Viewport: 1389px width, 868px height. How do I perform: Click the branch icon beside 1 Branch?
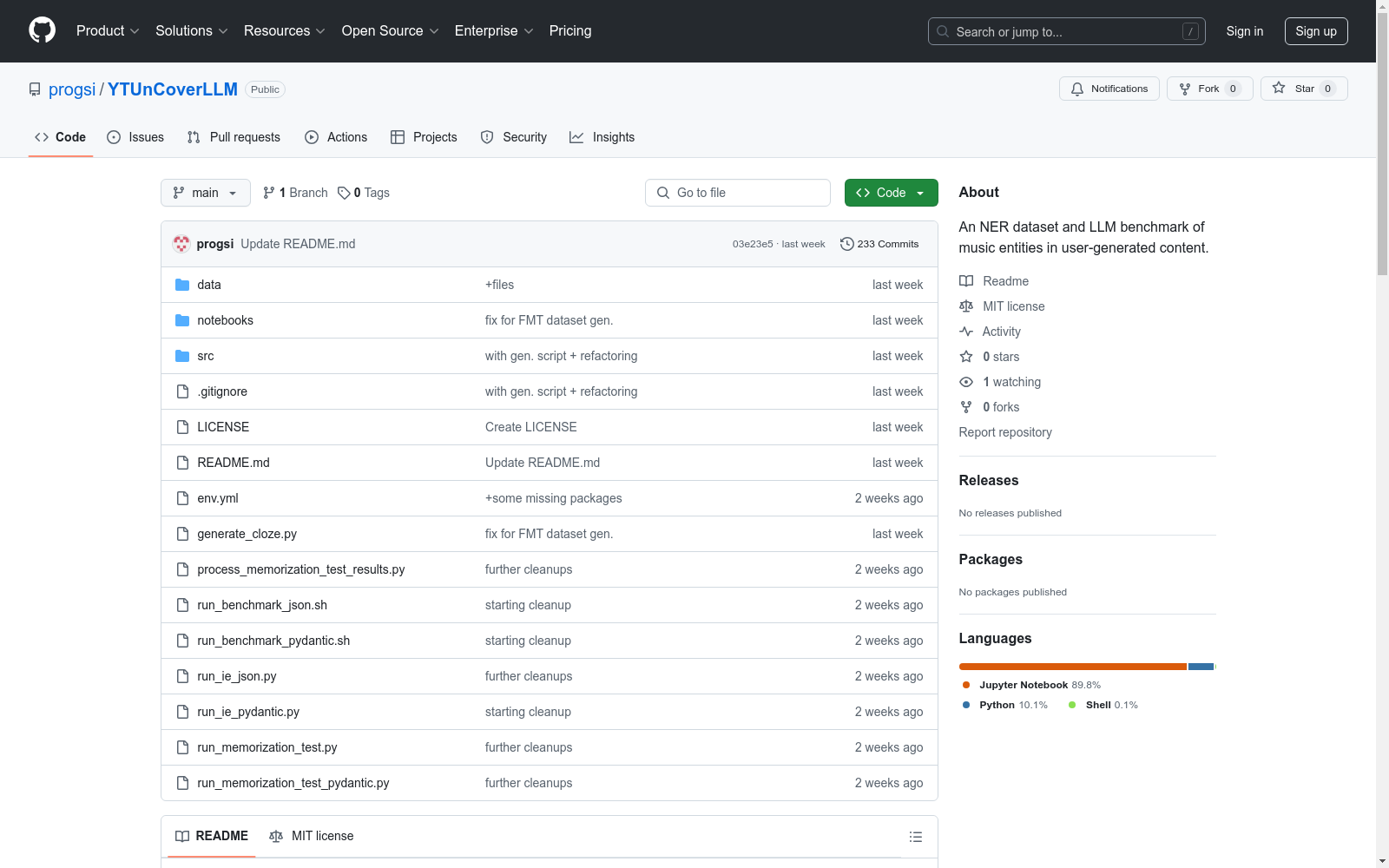click(269, 193)
